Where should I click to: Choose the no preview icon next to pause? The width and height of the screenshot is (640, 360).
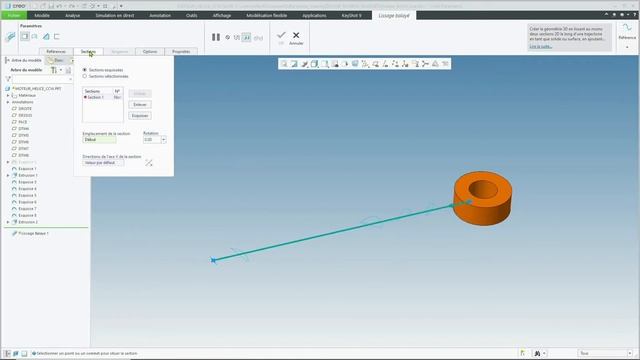tap(228, 38)
